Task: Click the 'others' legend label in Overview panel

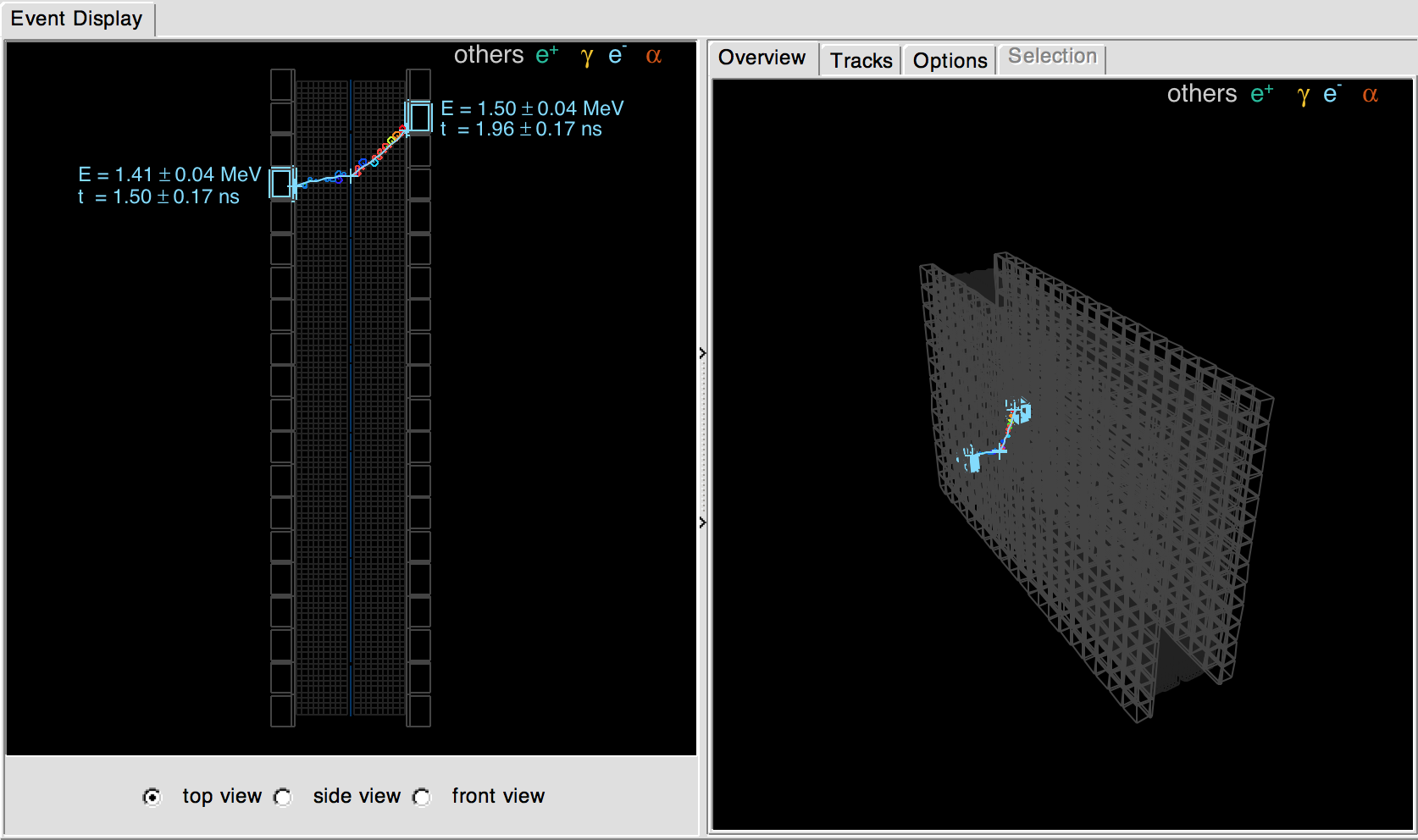Action: [1202, 94]
